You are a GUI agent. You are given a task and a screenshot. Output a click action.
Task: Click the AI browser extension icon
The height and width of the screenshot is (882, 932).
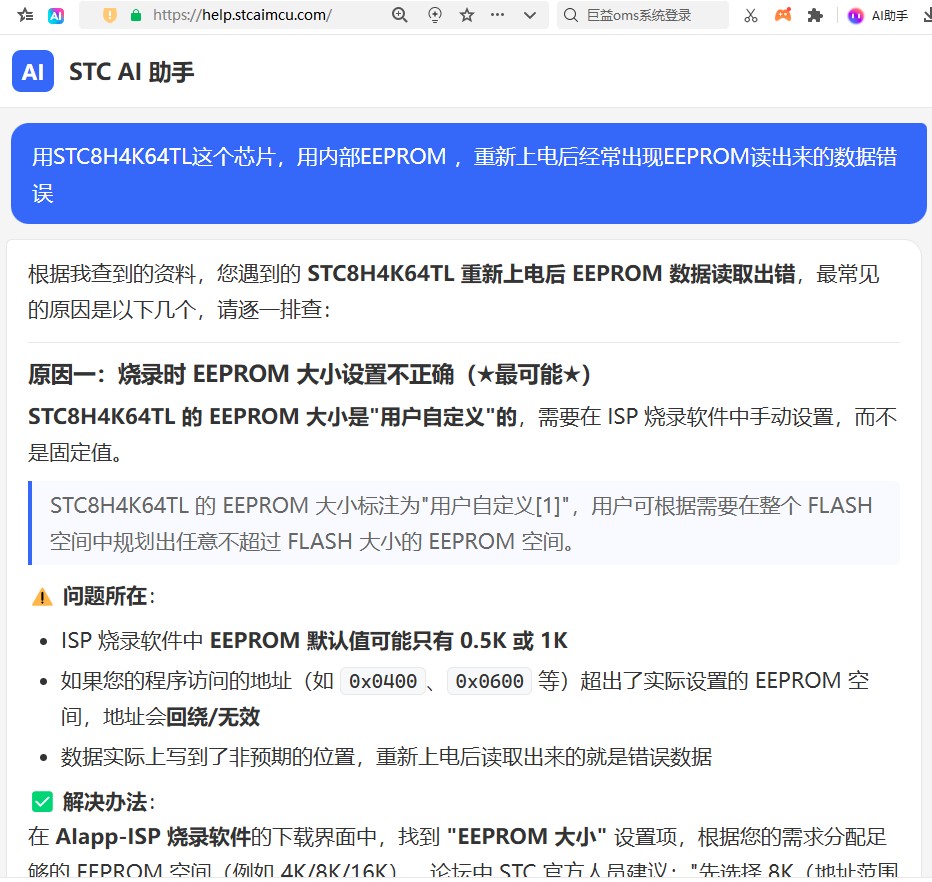coord(56,15)
